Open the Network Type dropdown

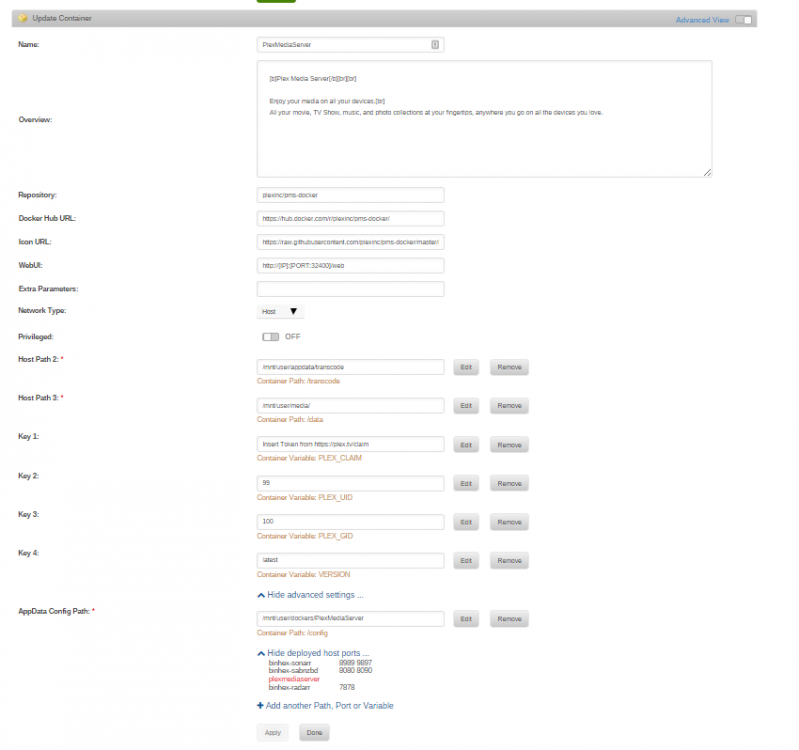(x=280, y=311)
